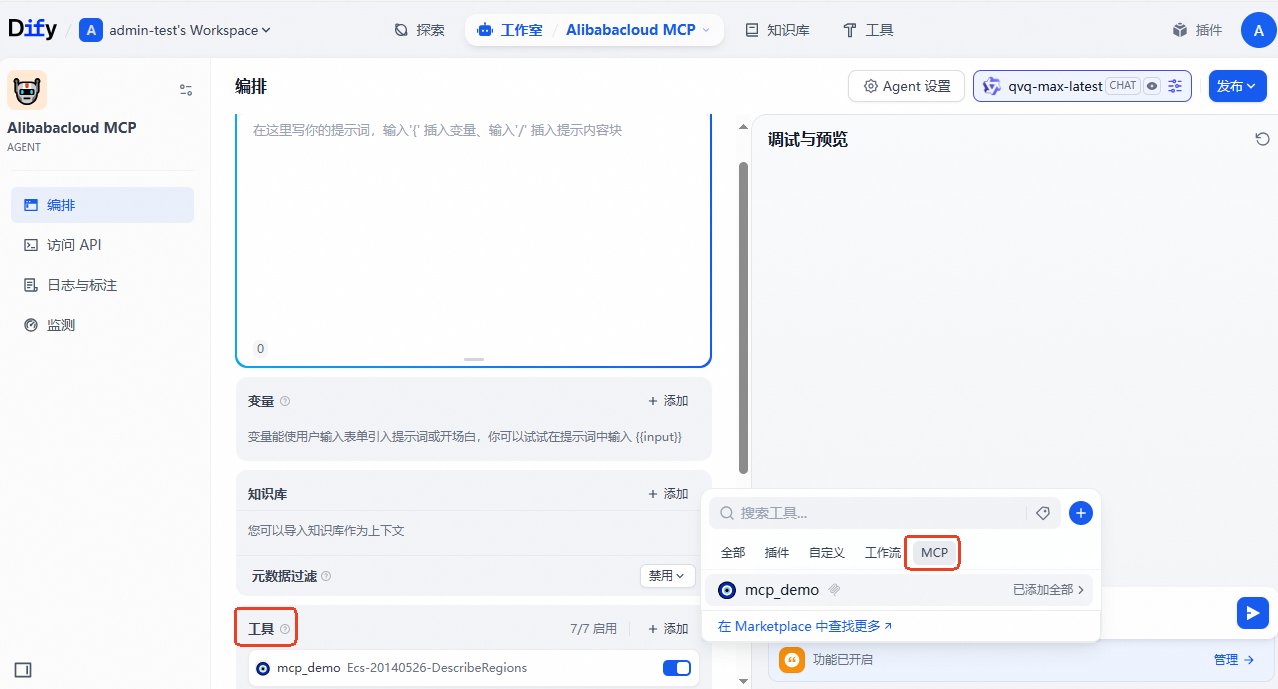Click the tool search field
The width and height of the screenshot is (1278, 689).
coord(869,513)
